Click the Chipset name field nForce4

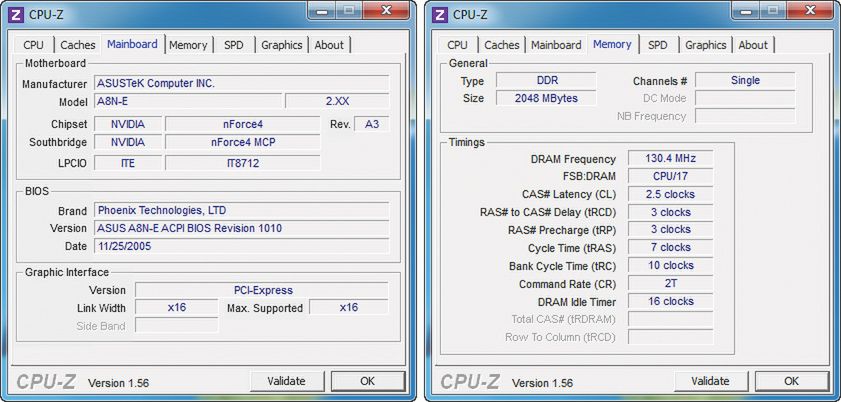(x=243, y=124)
